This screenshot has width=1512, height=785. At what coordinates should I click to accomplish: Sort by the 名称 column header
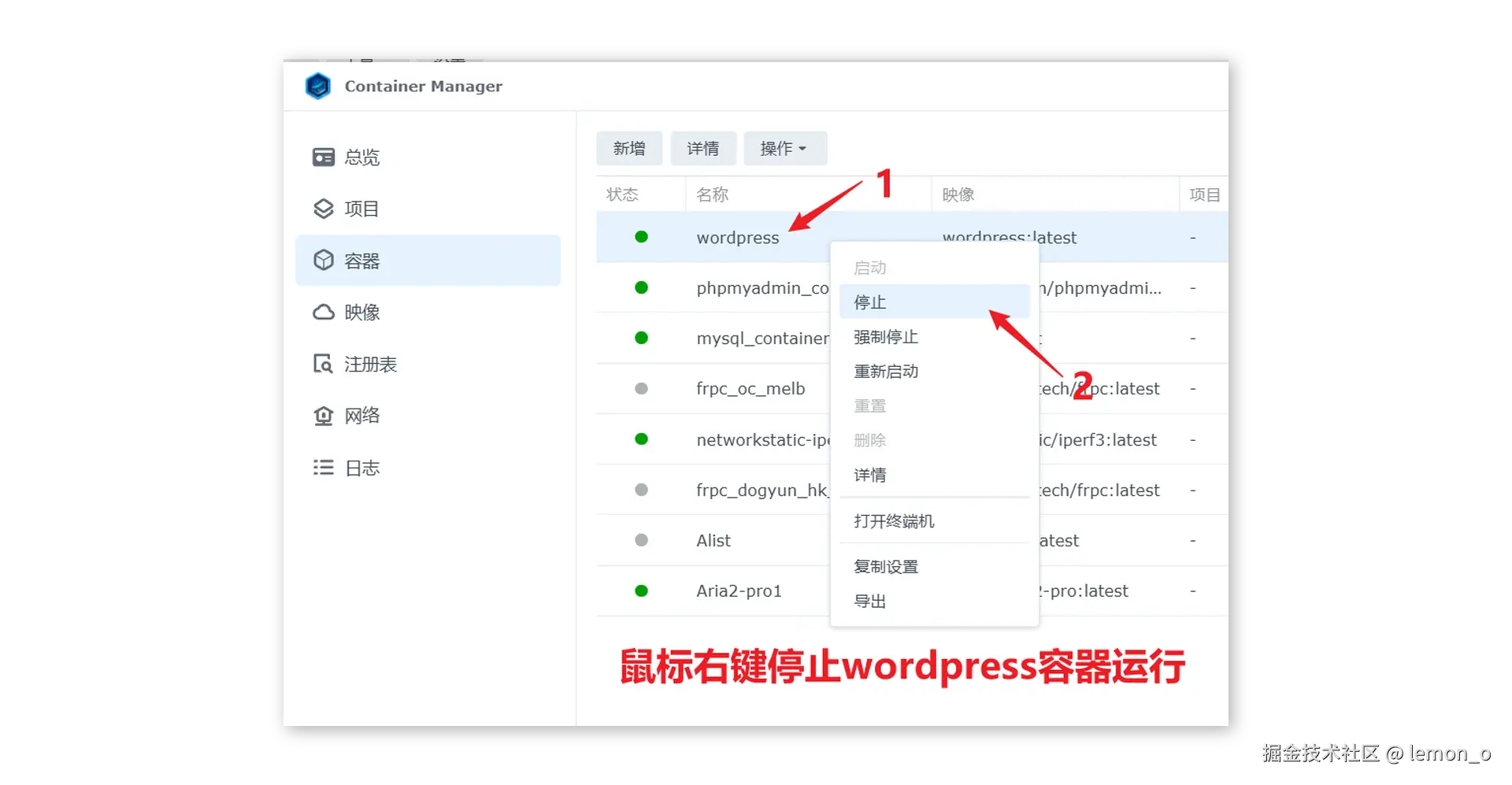point(711,194)
